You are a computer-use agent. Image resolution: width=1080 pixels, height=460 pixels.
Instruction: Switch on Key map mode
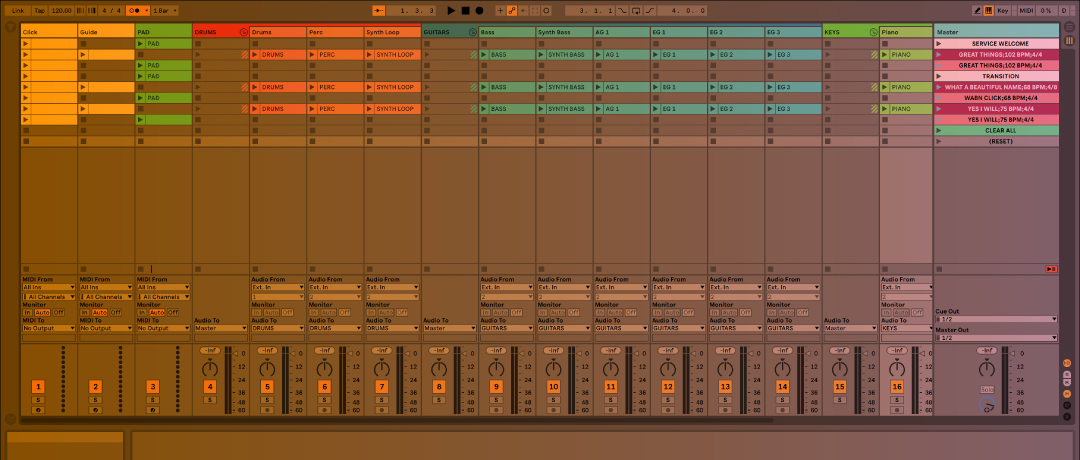(1003, 10)
